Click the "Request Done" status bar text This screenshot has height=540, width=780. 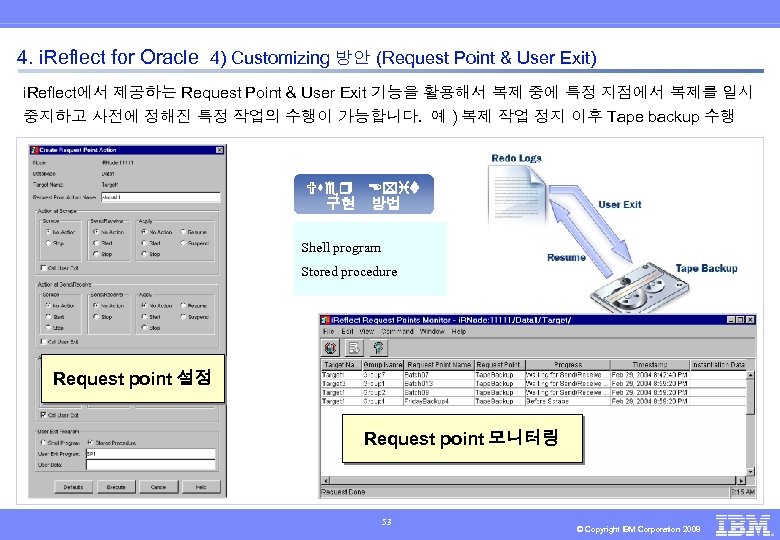coord(343,492)
